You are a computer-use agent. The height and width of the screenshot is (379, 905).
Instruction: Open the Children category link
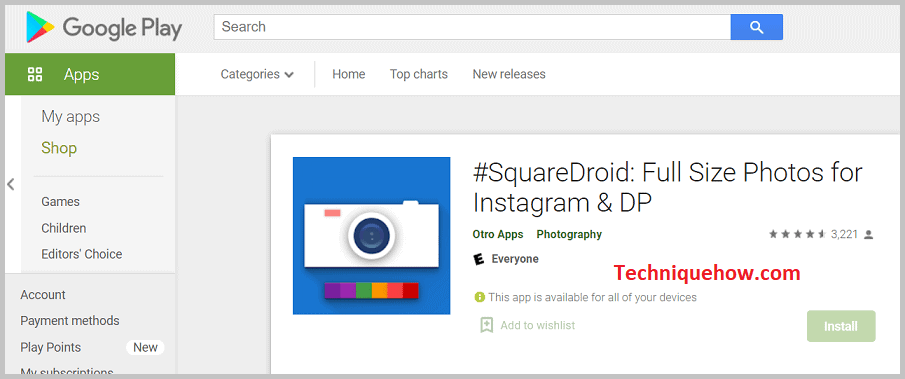click(x=63, y=228)
